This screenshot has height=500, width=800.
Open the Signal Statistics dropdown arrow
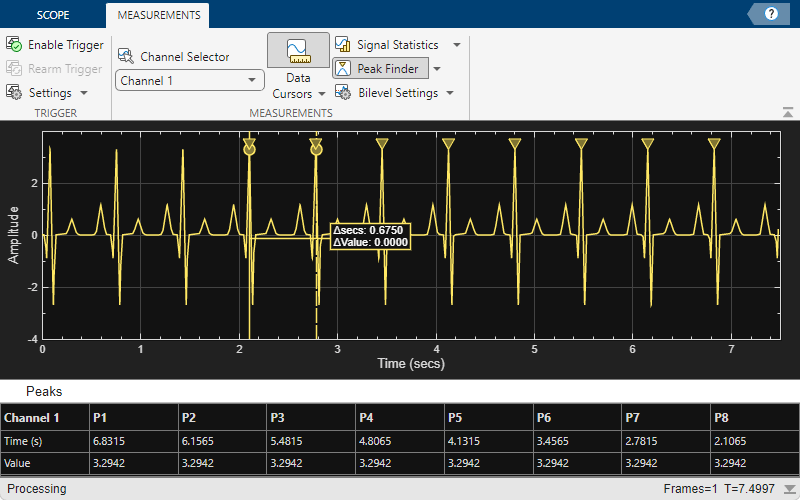pos(457,45)
